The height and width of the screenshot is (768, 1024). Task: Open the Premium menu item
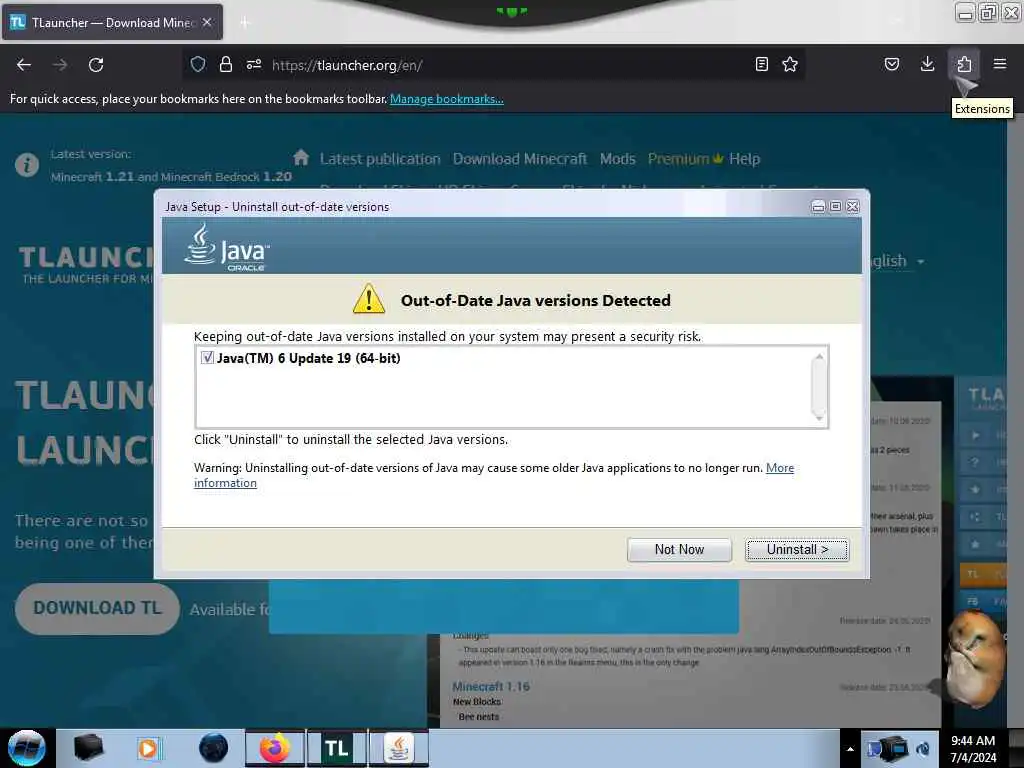pos(685,159)
